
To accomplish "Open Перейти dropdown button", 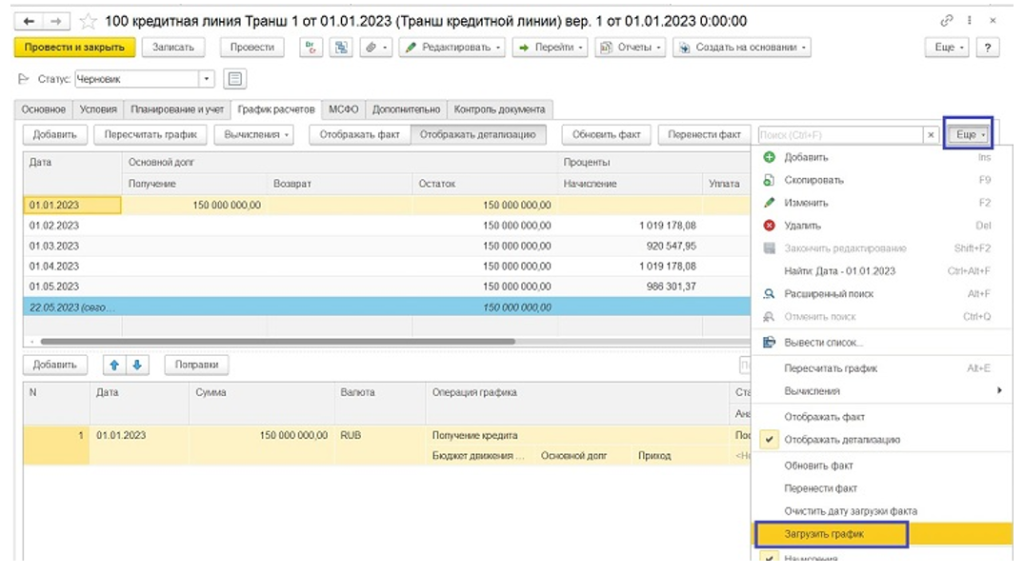I will click(x=550, y=47).
